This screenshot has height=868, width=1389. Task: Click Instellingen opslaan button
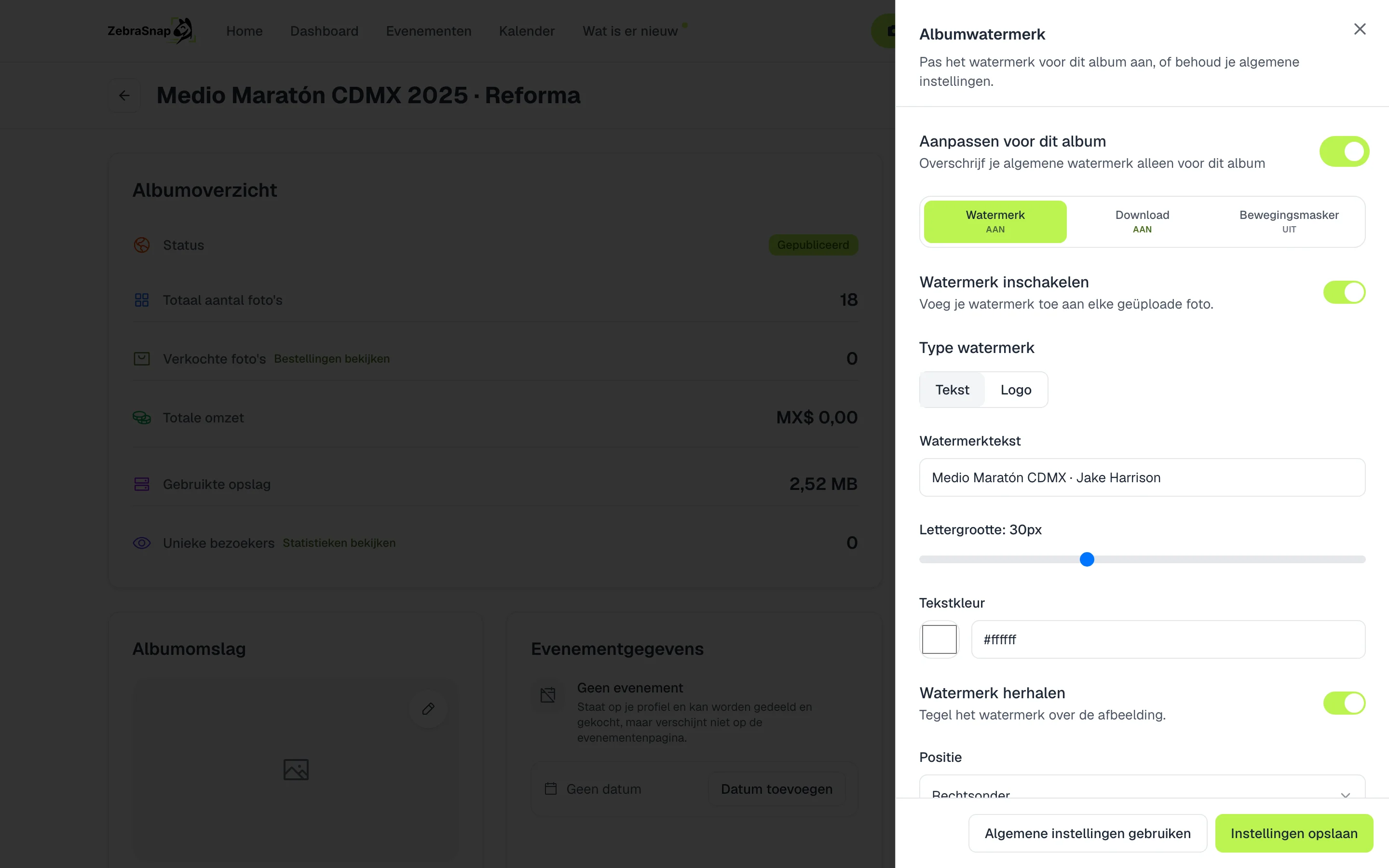tap(1294, 833)
